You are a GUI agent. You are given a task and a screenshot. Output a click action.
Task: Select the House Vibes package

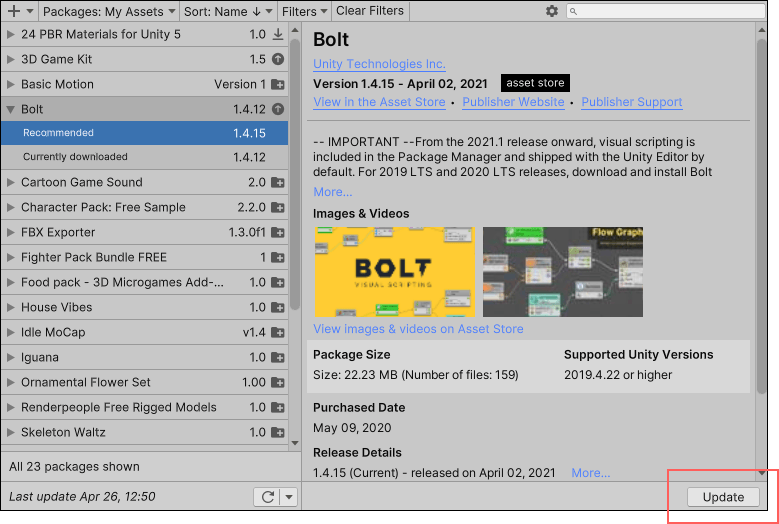[145, 307]
